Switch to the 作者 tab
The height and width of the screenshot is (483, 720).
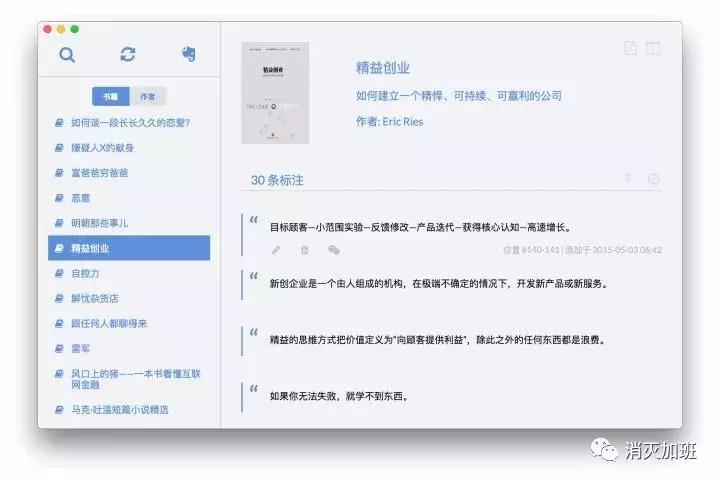(x=148, y=96)
